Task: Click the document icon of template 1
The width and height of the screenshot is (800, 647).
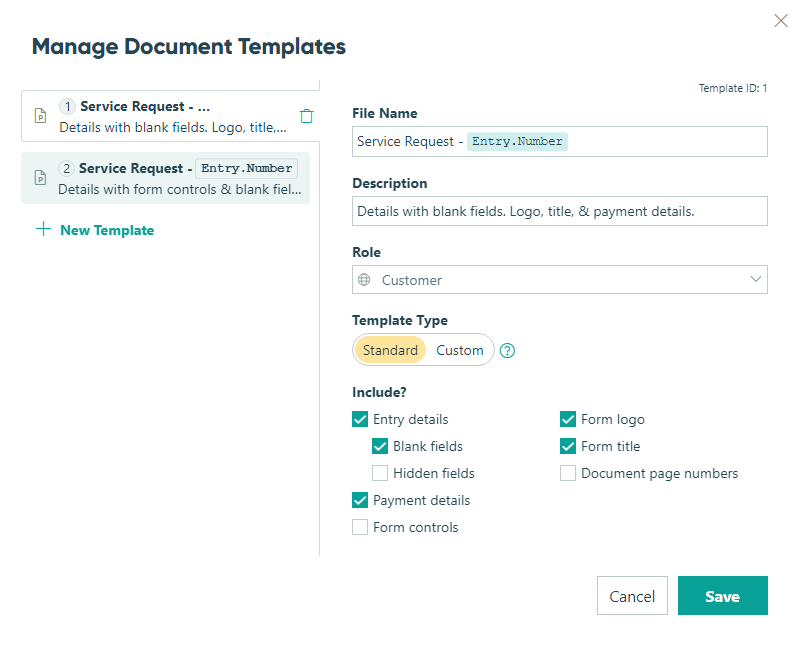Action: click(x=40, y=116)
